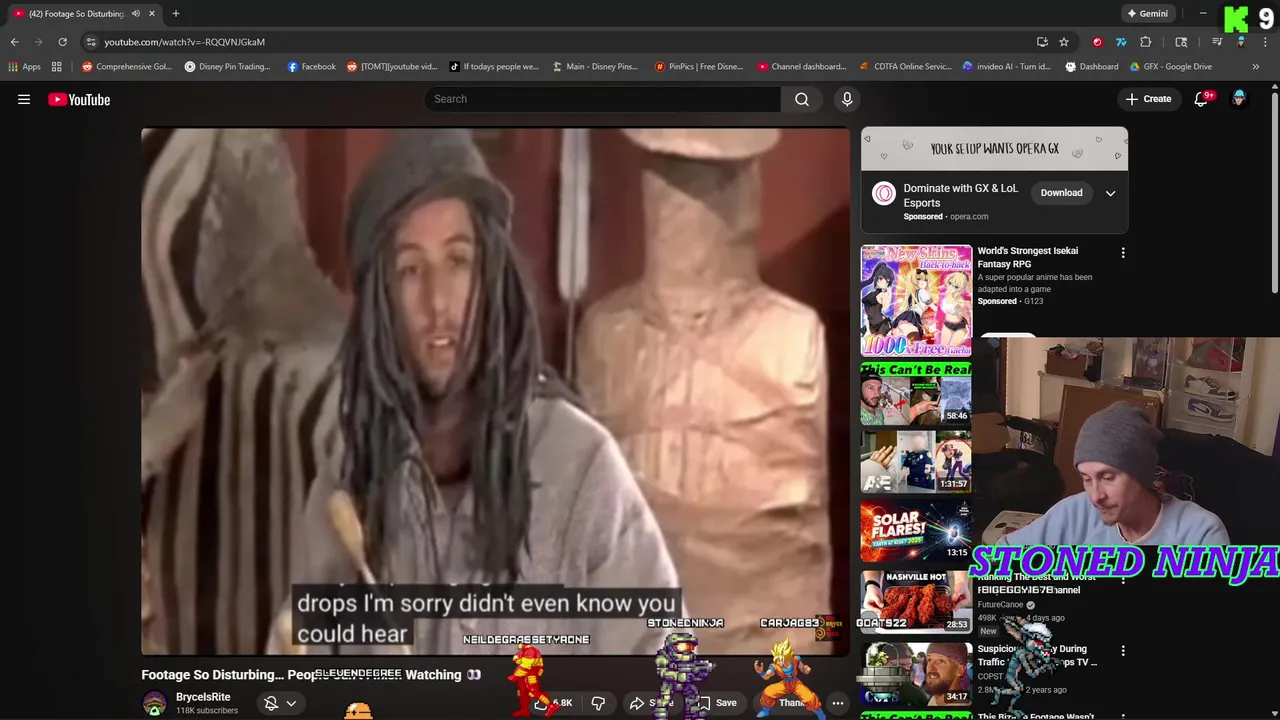The height and width of the screenshot is (720, 1280).
Task: Open the 'This Can't Be Real' thumbnail
Action: (916, 394)
